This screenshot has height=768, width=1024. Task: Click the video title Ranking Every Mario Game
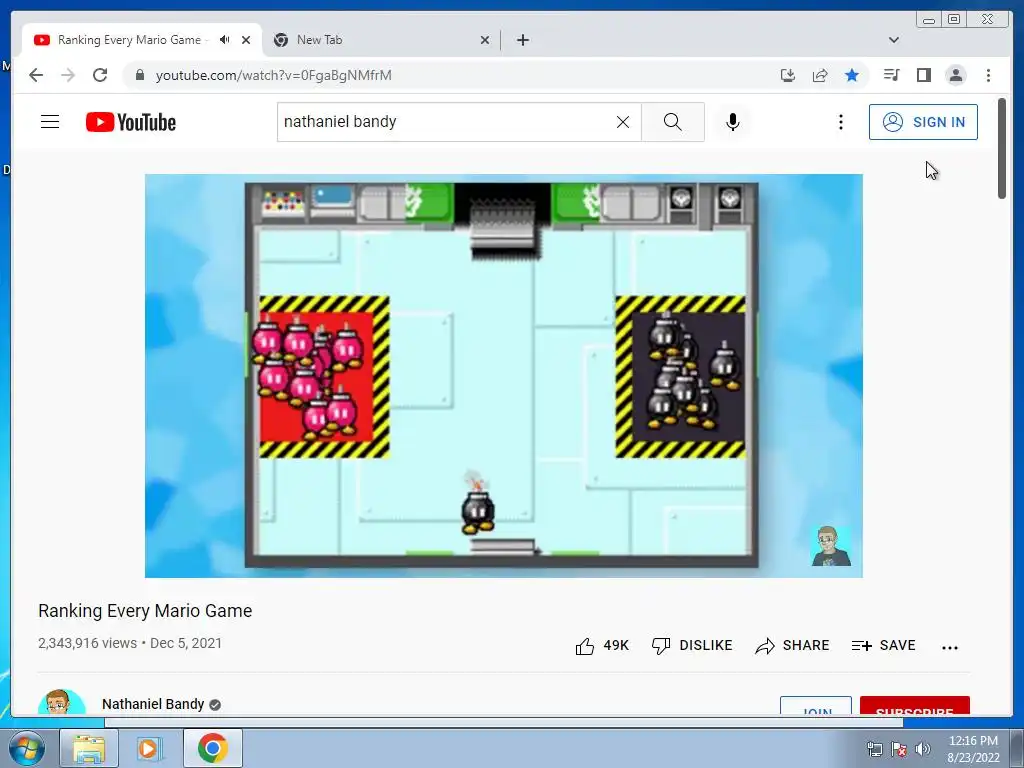[x=145, y=611]
